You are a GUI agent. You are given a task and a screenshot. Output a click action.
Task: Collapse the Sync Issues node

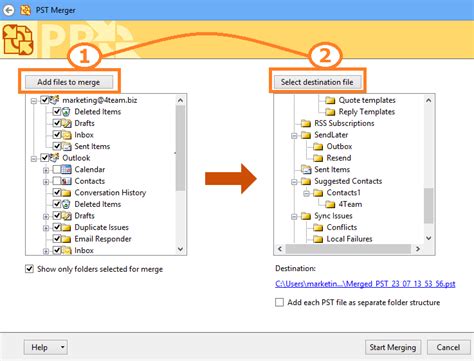pos(294,217)
